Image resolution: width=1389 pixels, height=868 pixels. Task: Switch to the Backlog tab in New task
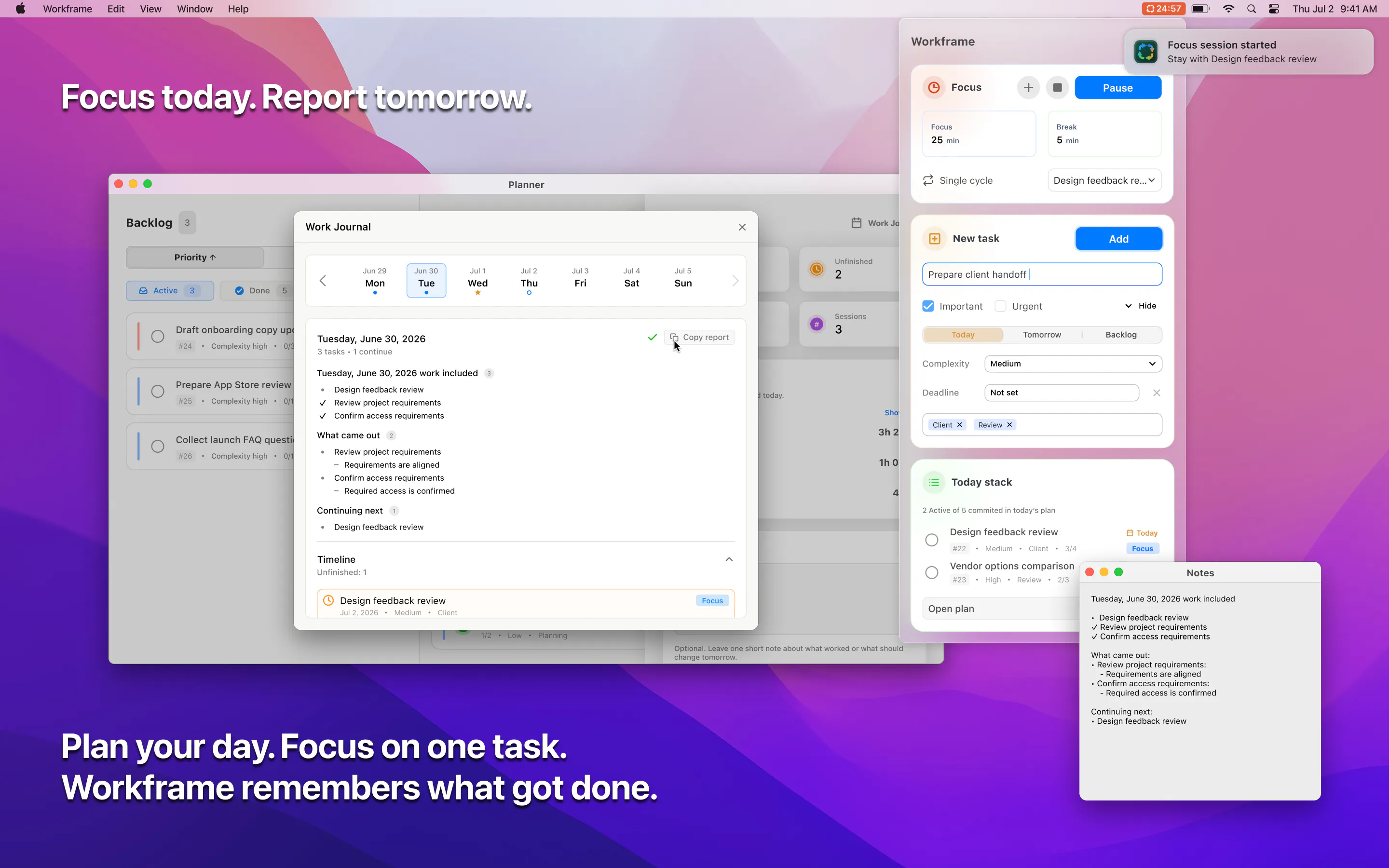1121,335
